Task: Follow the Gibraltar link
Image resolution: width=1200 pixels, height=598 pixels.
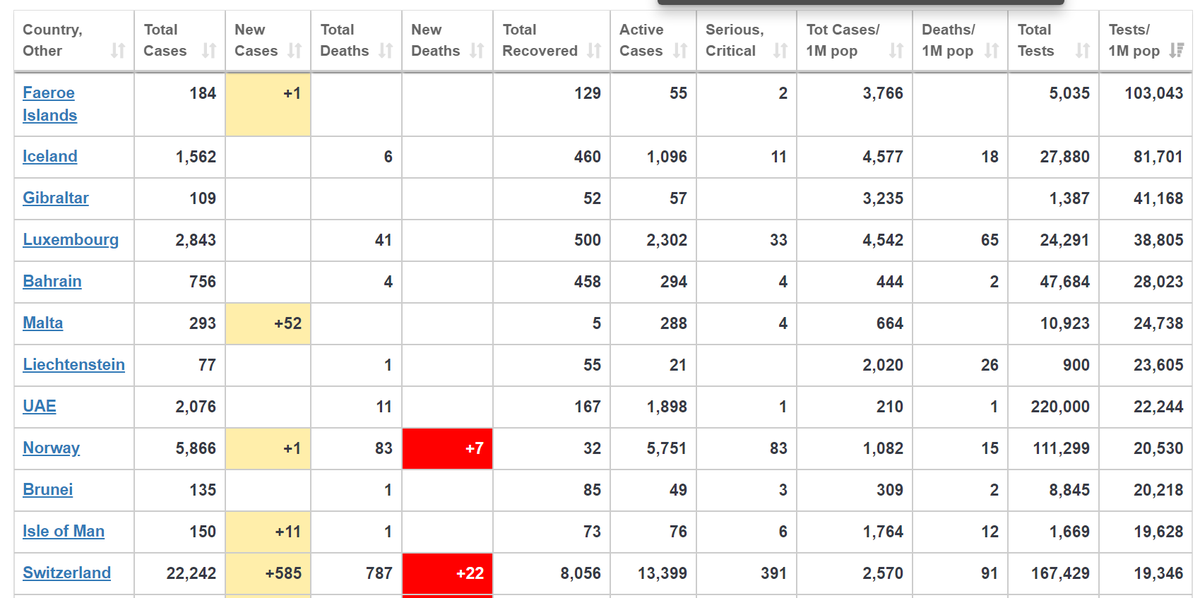Action: (x=56, y=198)
